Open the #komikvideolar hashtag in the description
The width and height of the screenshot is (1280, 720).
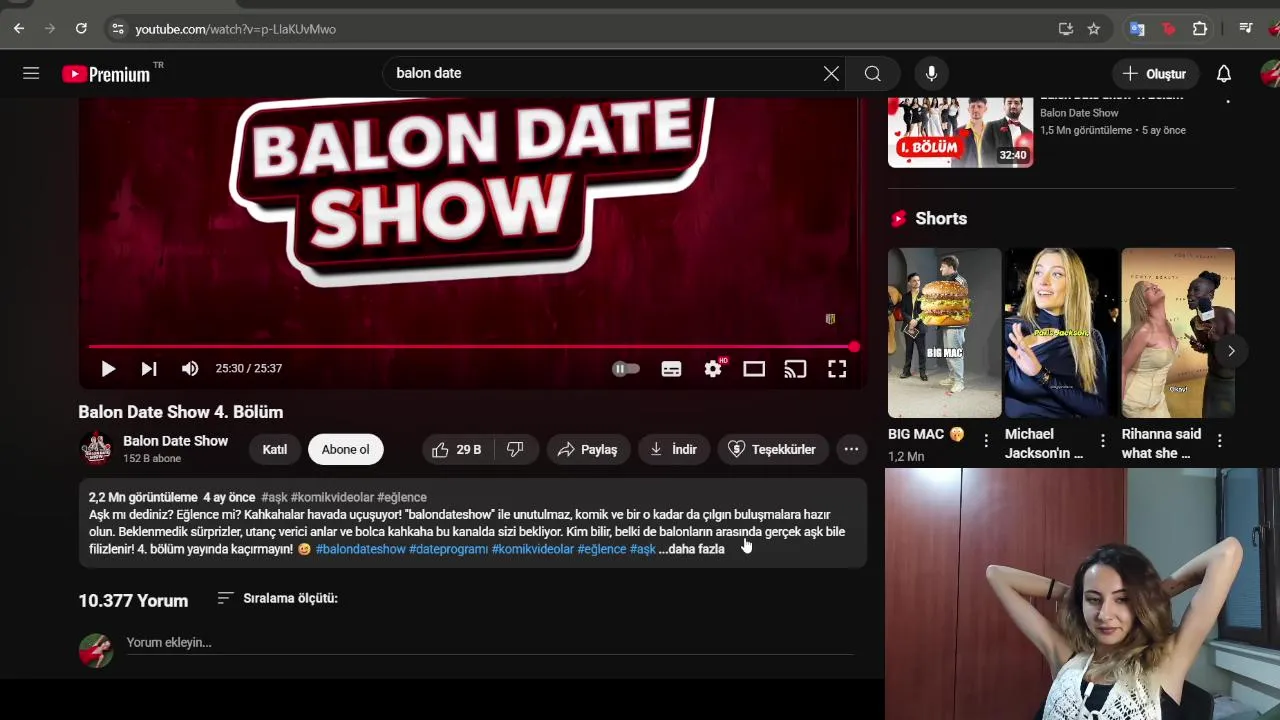tap(533, 549)
